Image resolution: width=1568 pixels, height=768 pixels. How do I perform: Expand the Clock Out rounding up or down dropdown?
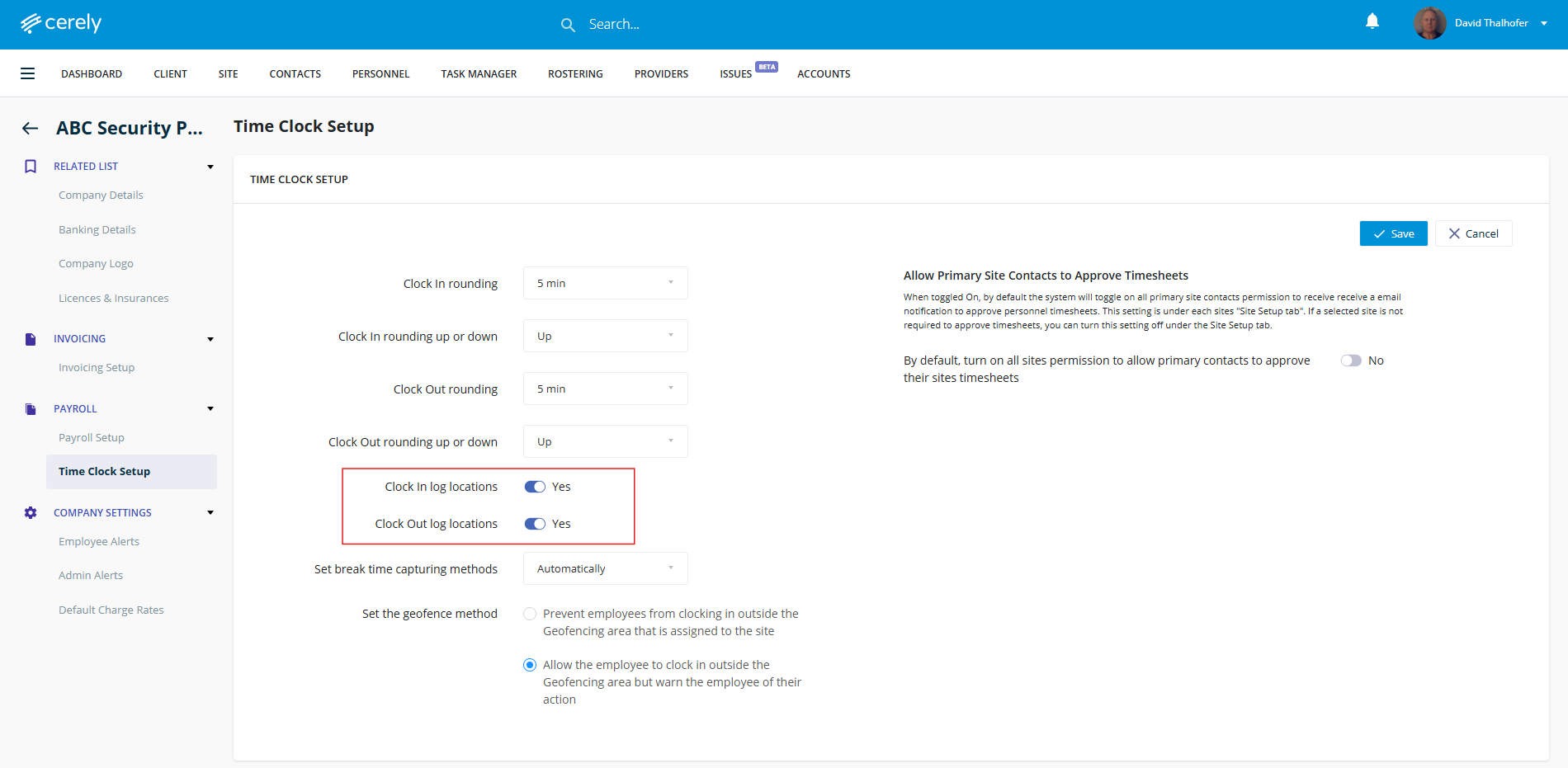click(605, 441)
